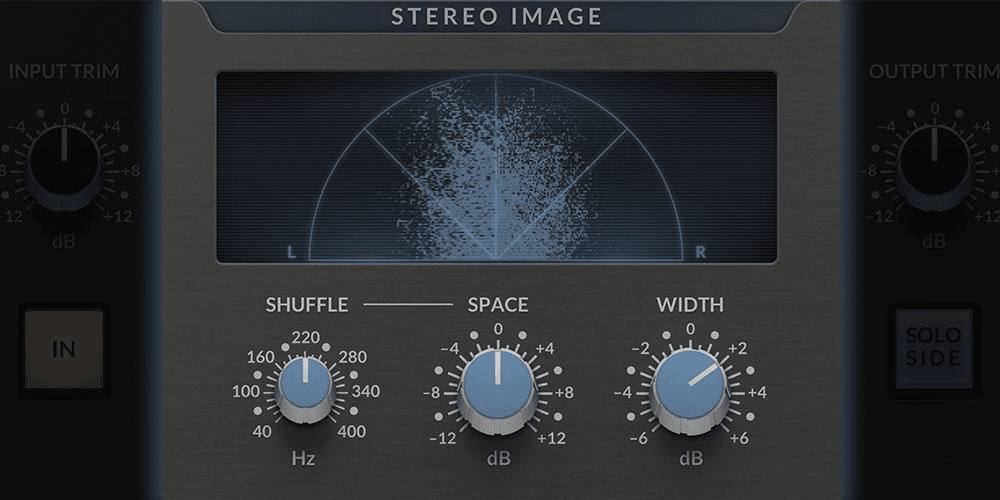Click the STEREO IMAGE title header

497,17
